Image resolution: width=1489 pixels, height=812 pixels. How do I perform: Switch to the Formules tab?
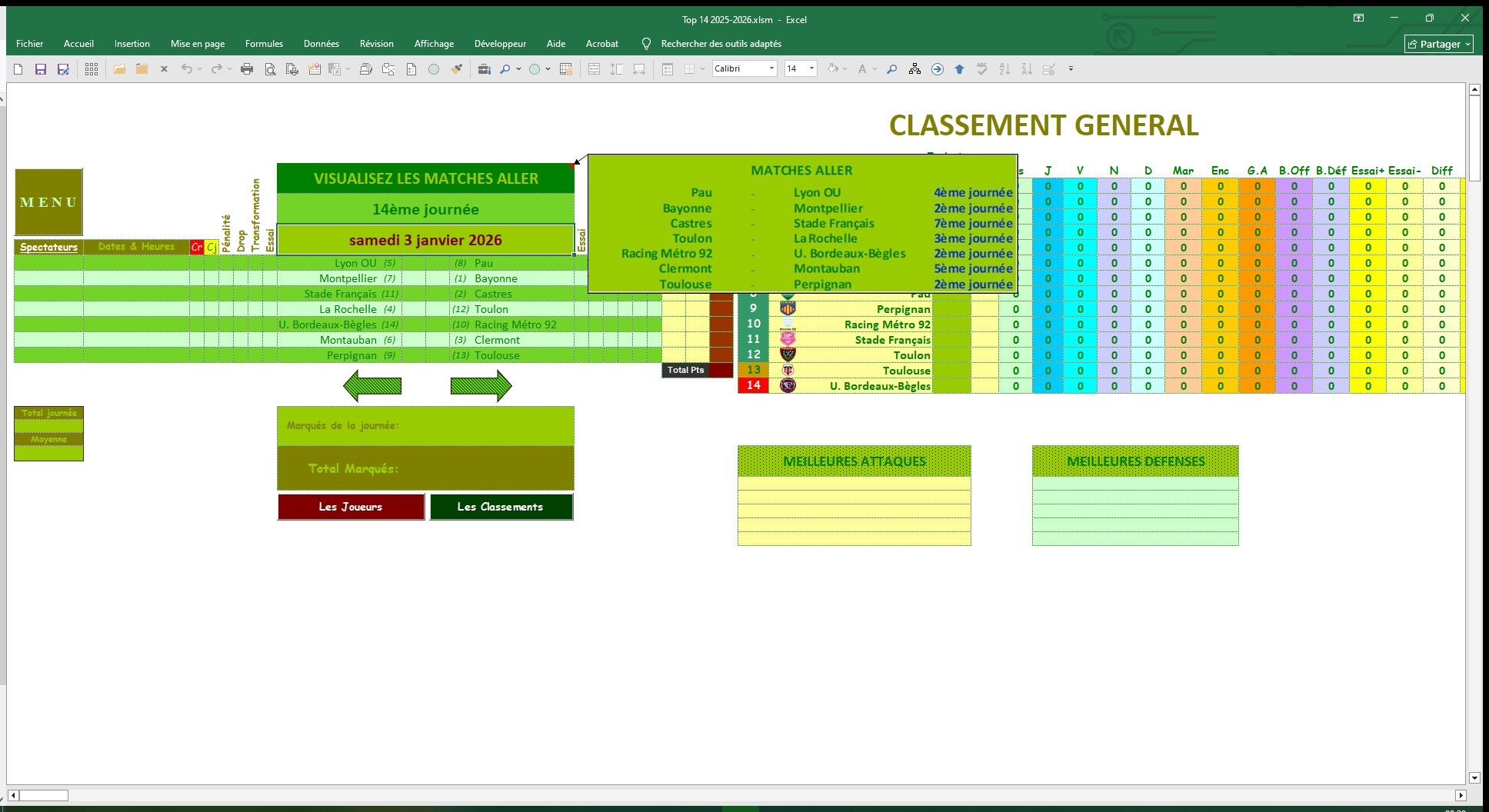point(264,44)
